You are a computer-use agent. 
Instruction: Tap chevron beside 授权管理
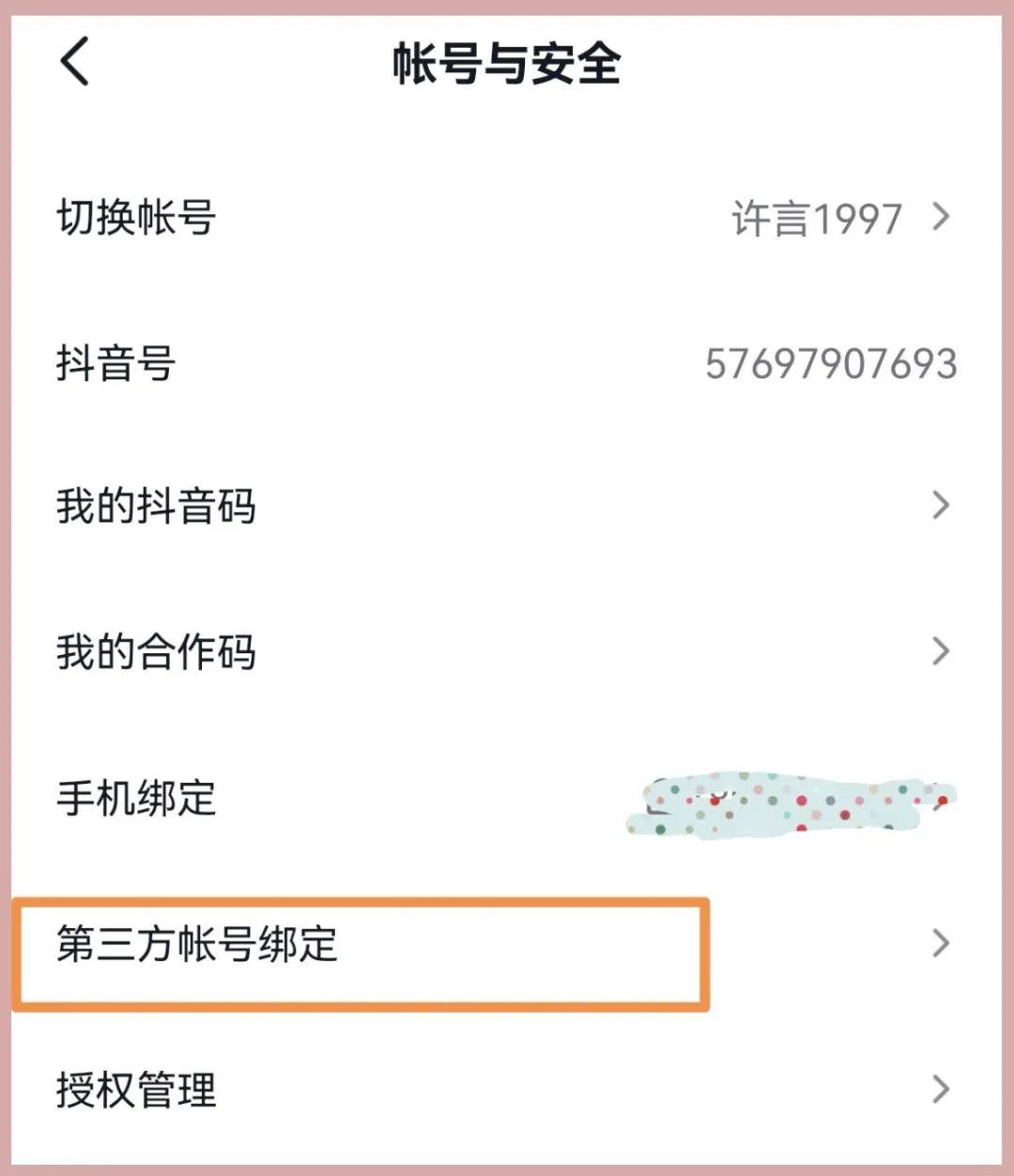[x=941, y=1089]
